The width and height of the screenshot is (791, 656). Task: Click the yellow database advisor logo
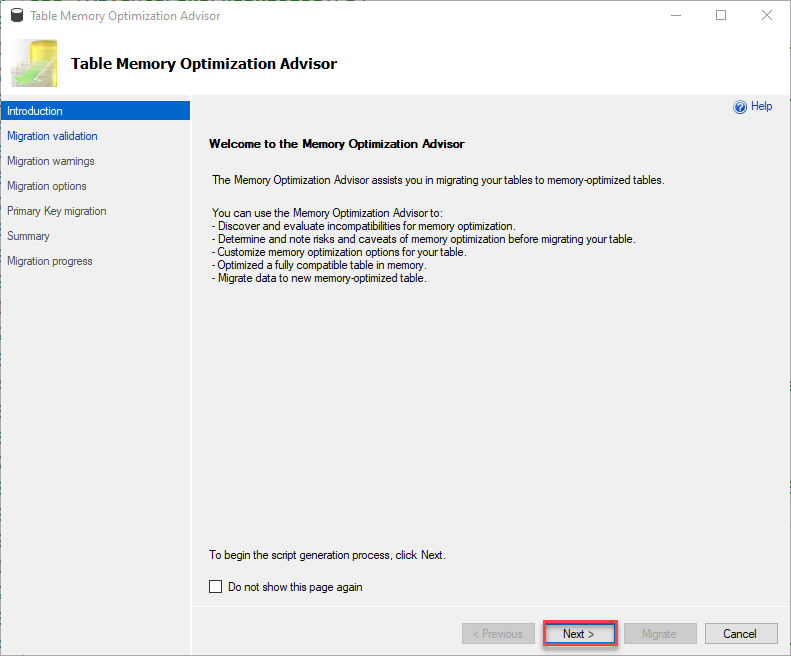click(34, 63)
